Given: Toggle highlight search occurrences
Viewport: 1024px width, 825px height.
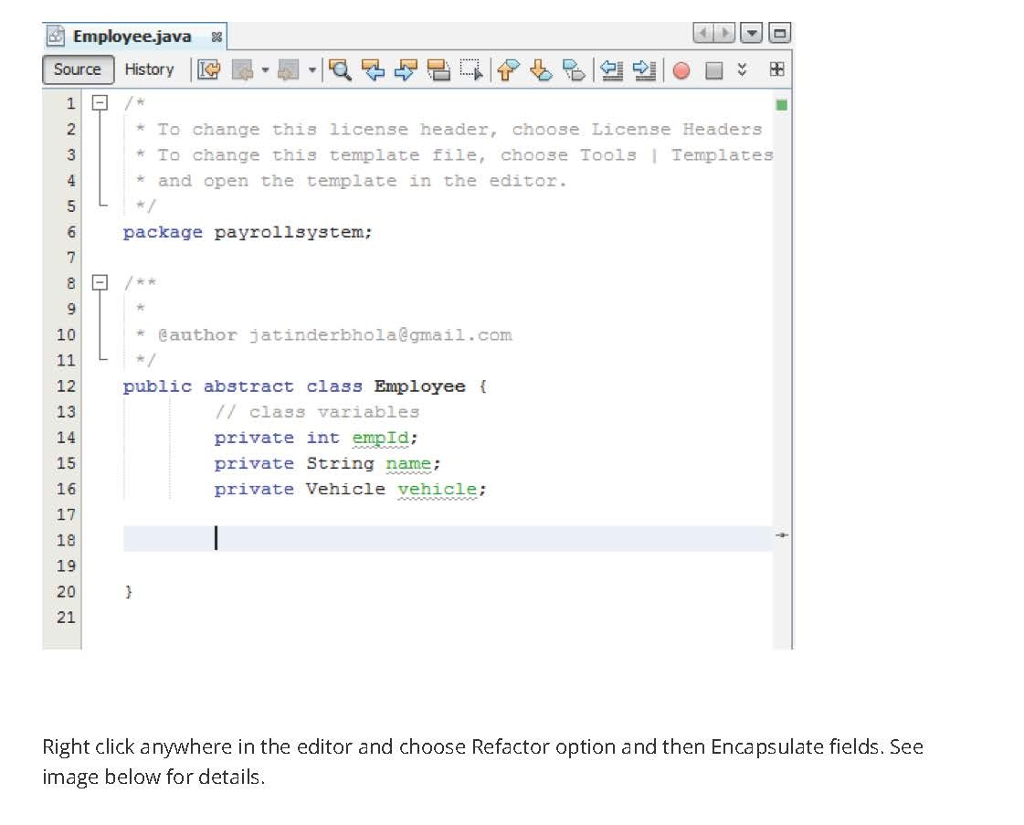Looking at the screenshot, I should [441, 70].
